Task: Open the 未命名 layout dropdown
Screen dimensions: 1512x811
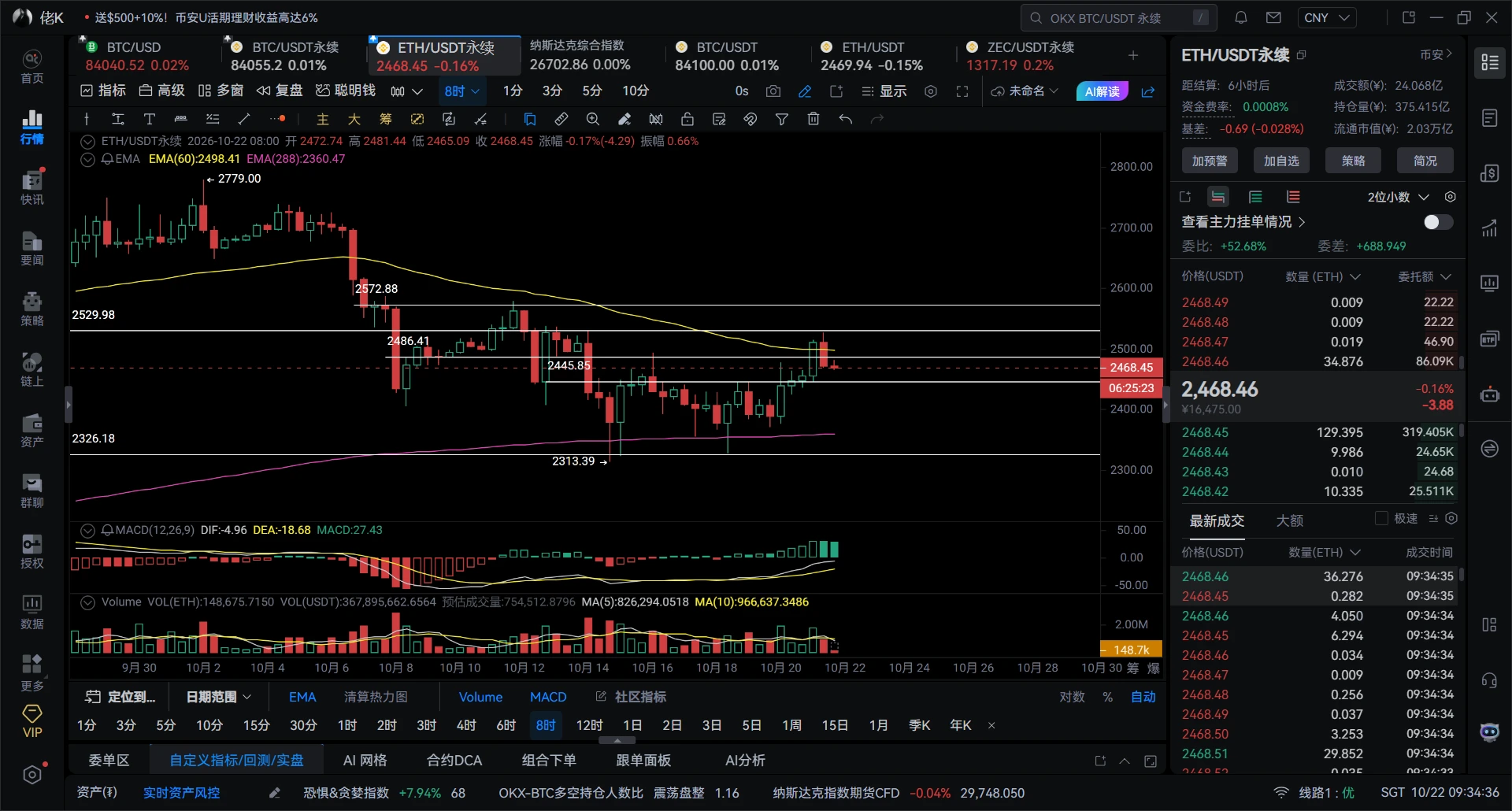Action: pyautogui.click(x=1025, y=91)
